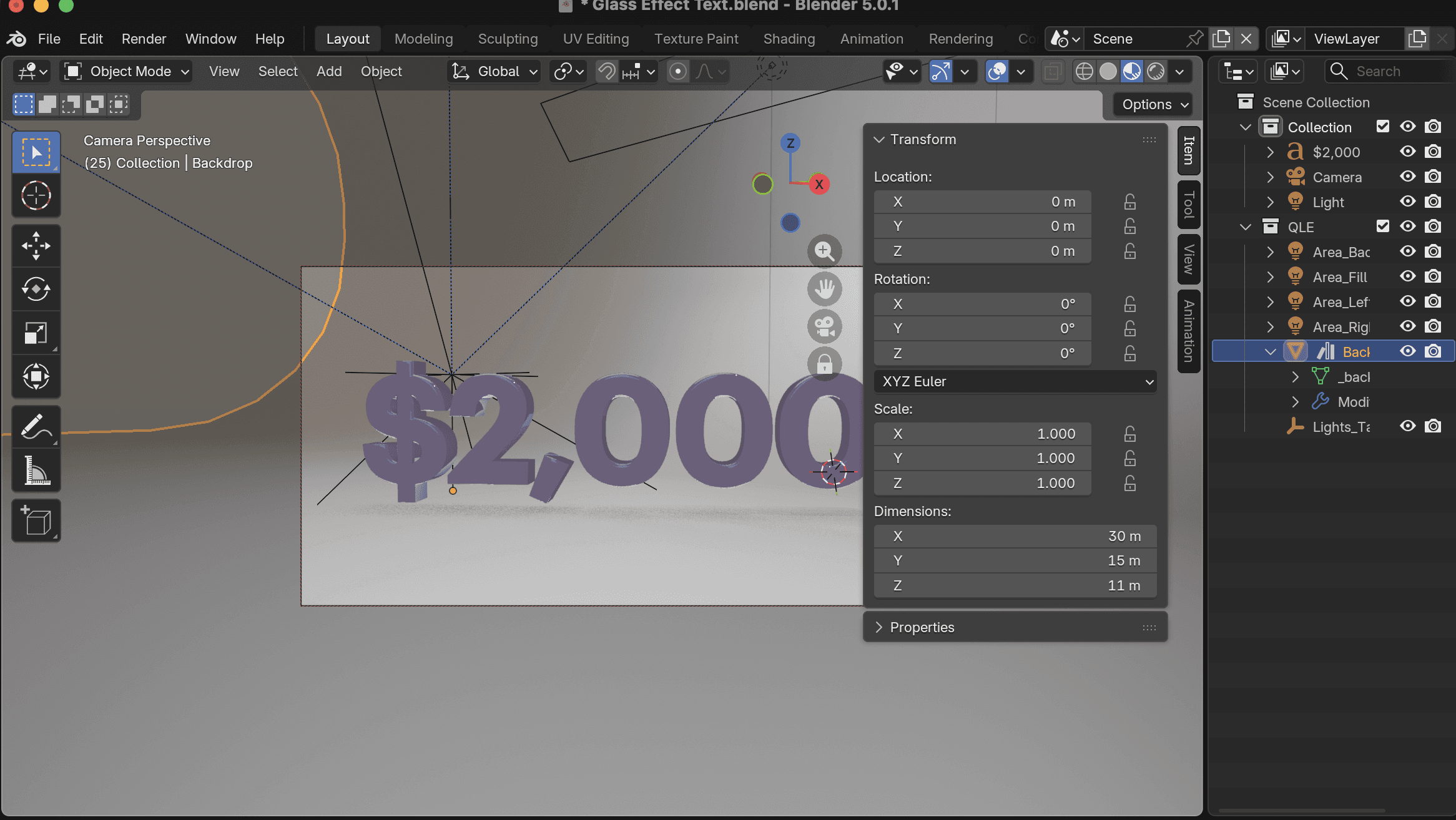The width and height of the screenshot is (1456, 820).
Task: Activate the Rotate tool
Action: pos(36,289)
